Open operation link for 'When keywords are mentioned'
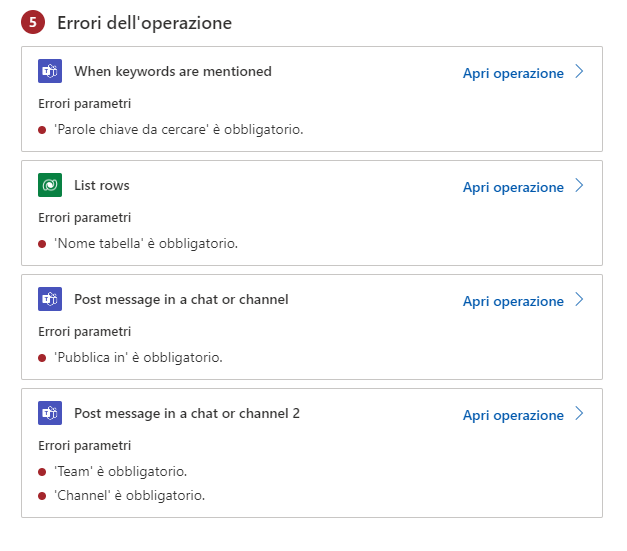Screen dimensions: 627x551 coord(513,73)
